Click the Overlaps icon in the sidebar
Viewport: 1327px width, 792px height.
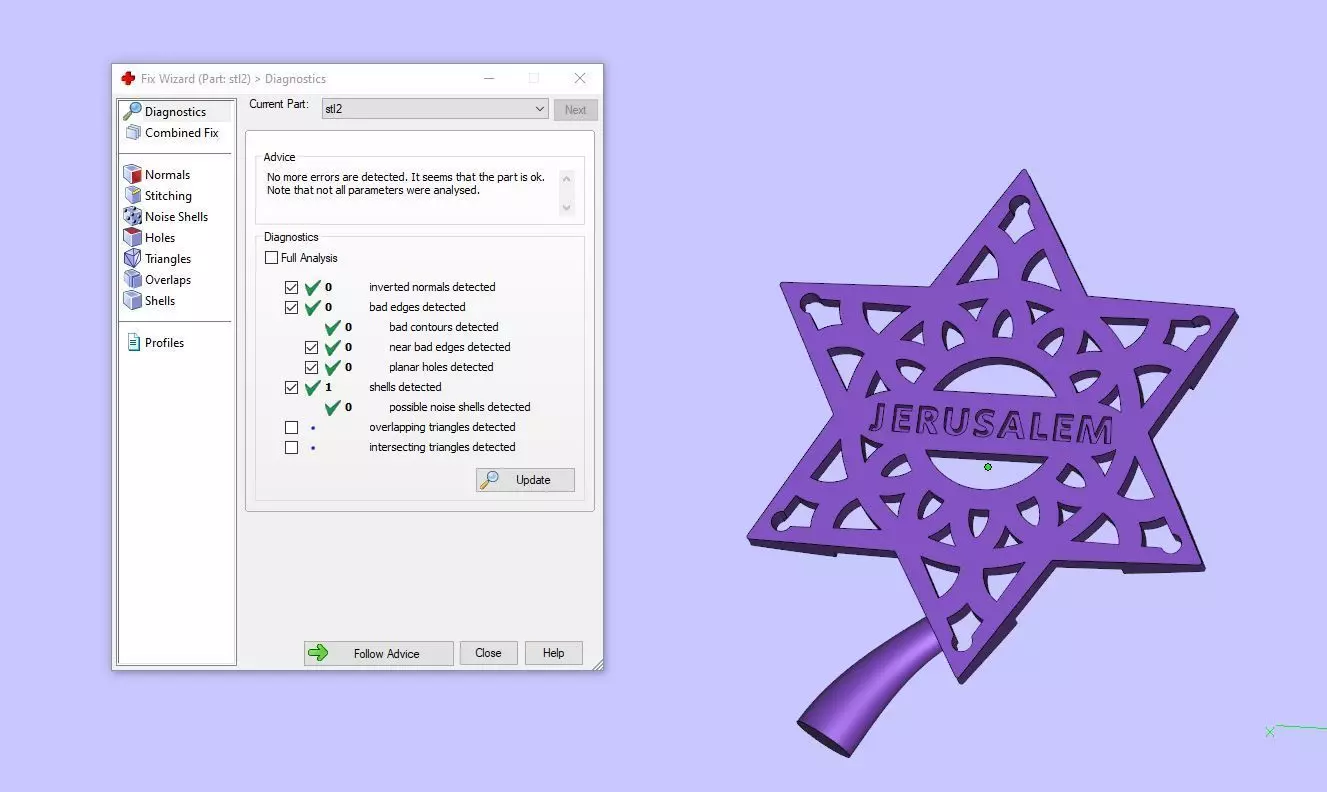132,279
